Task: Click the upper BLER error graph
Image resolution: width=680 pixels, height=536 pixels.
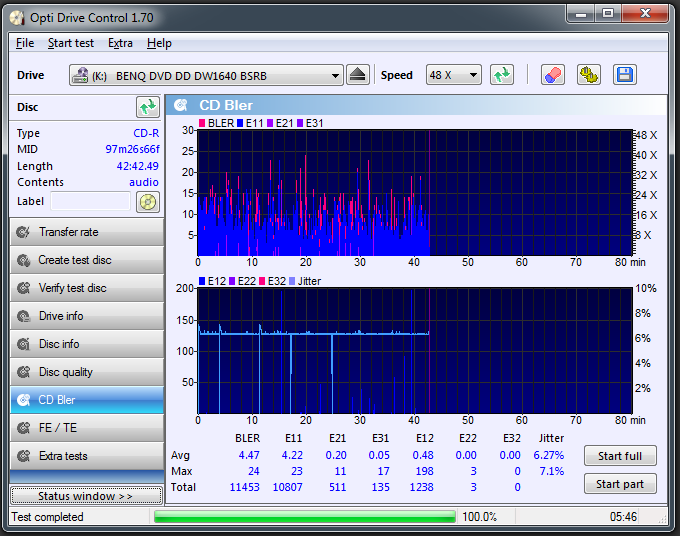Action: point(415,193)
